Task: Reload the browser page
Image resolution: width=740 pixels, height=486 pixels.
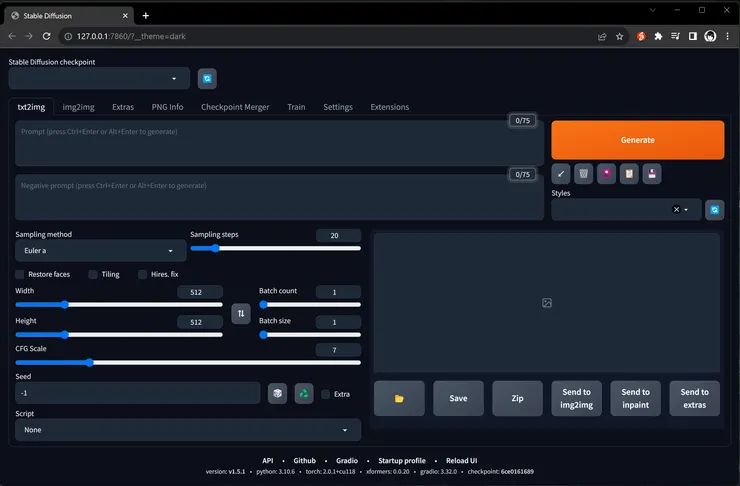Action: point(46,36)
